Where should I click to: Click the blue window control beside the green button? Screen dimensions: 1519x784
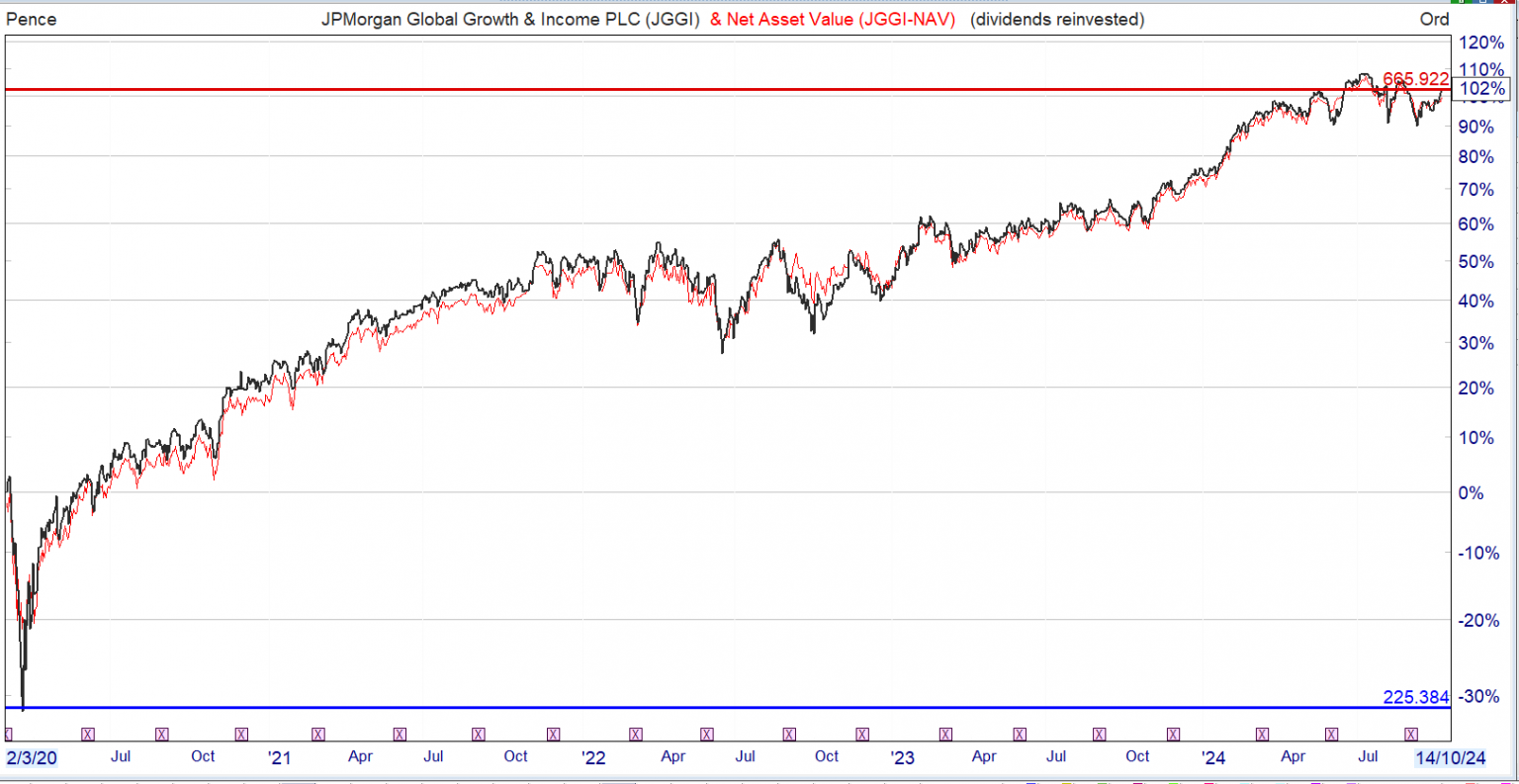point(1483,2)
